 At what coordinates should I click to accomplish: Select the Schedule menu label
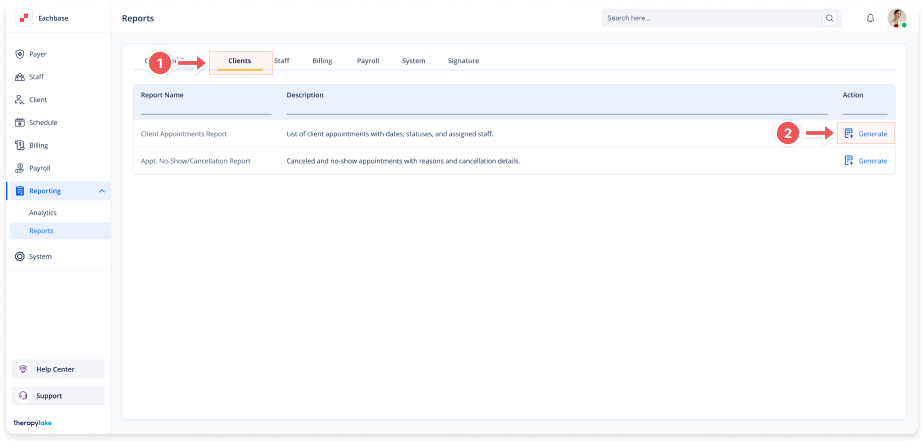pos(43,123)
